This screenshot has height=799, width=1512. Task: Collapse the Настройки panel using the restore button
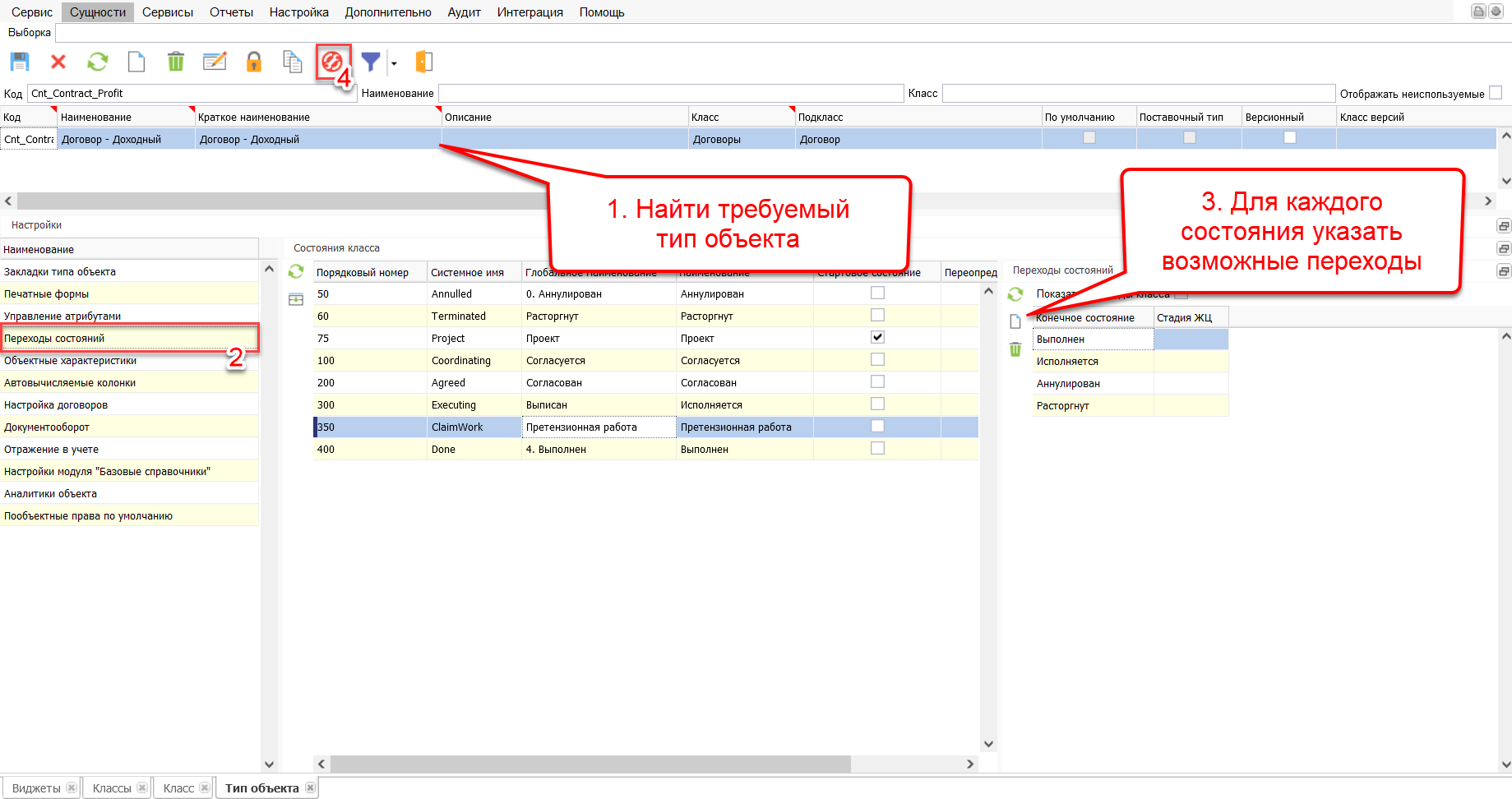point(1503,226)
